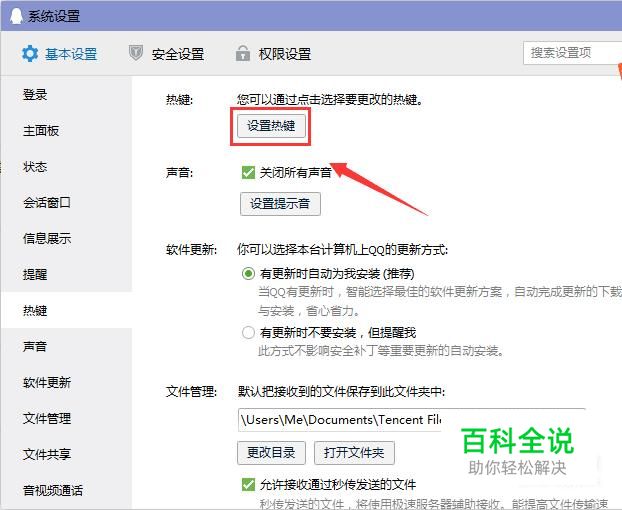Select 登录 in the sidebar
This screenshot has width=622, height=510.
[x=35, y=95]
